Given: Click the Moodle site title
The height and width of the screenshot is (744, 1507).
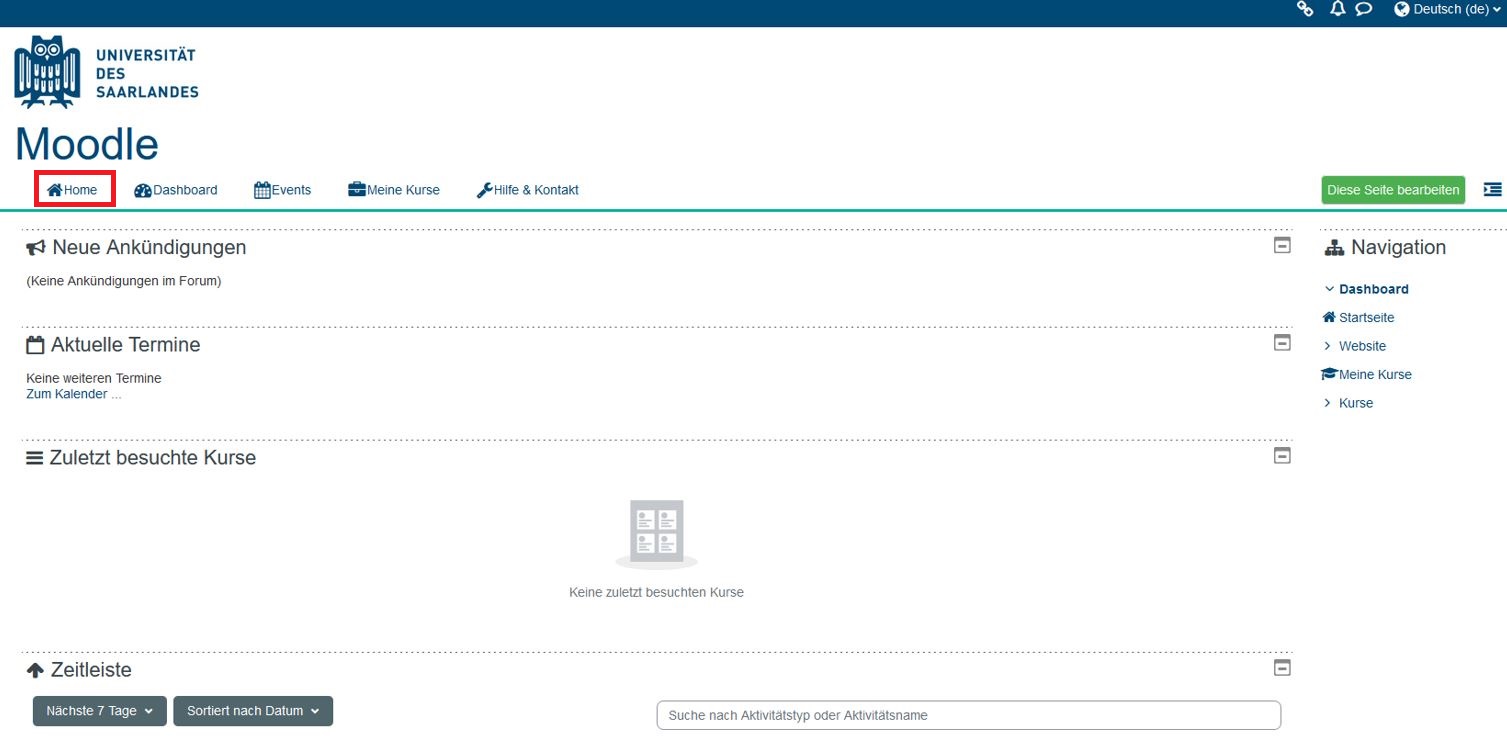Looking at the screenshot, I should tap(87, 144).
